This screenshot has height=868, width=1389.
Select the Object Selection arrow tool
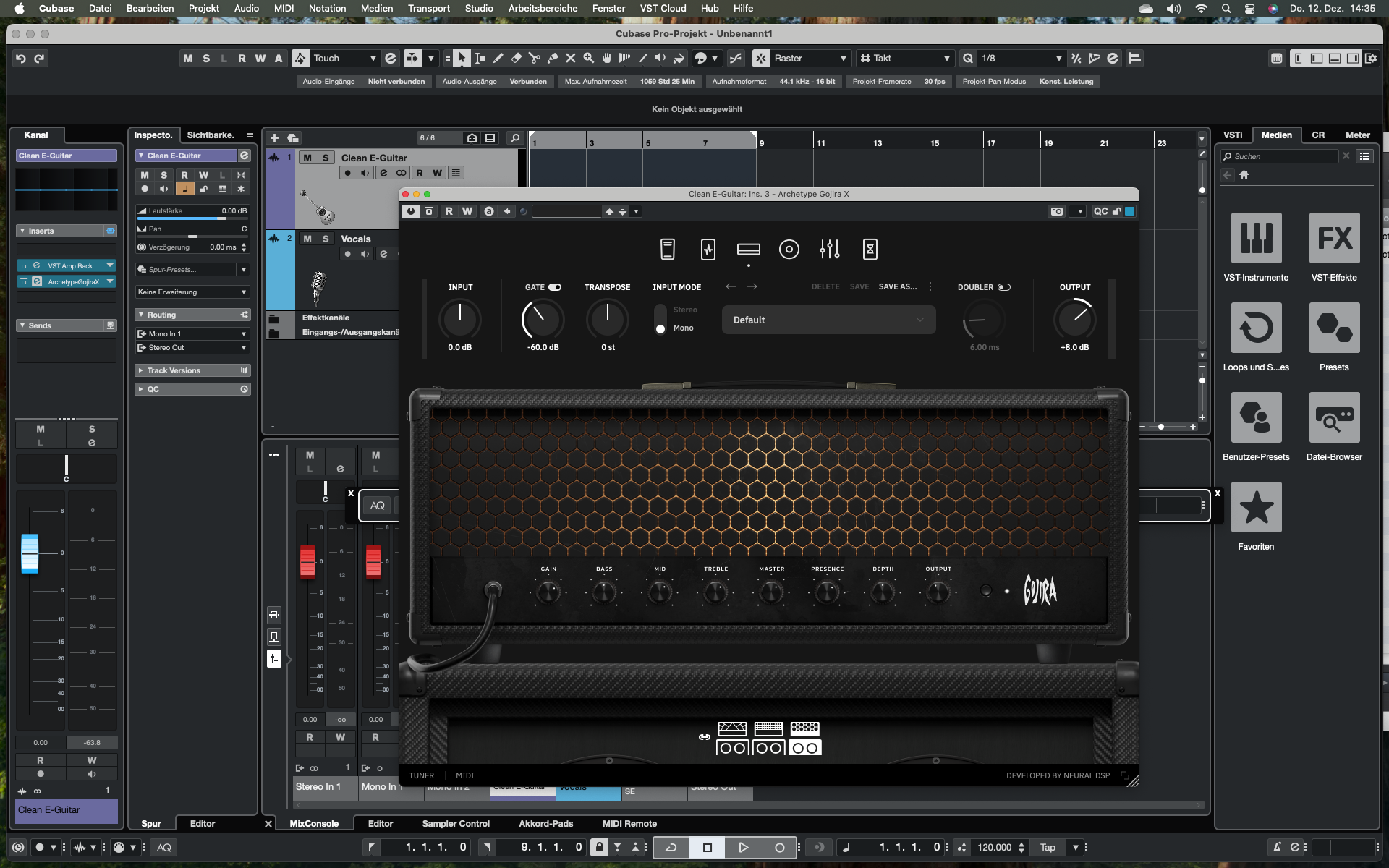462,58
